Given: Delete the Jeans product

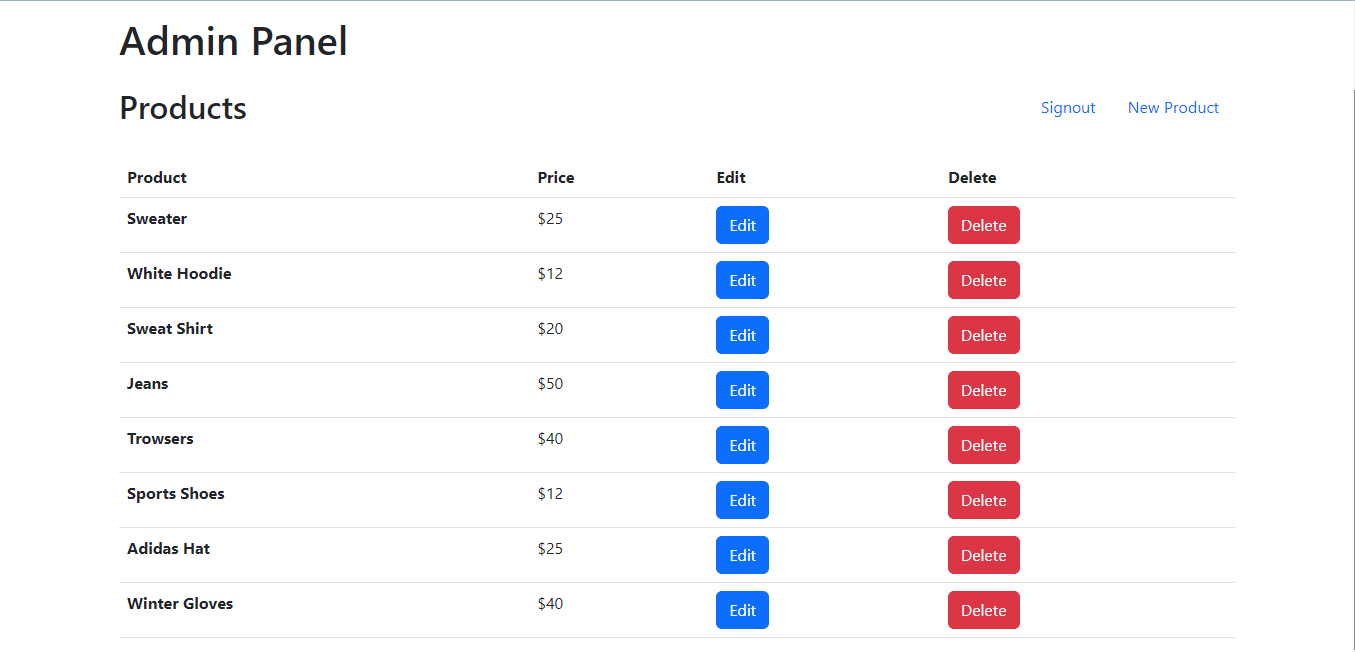Looking at the screenshot, I should tap(983, 390).
